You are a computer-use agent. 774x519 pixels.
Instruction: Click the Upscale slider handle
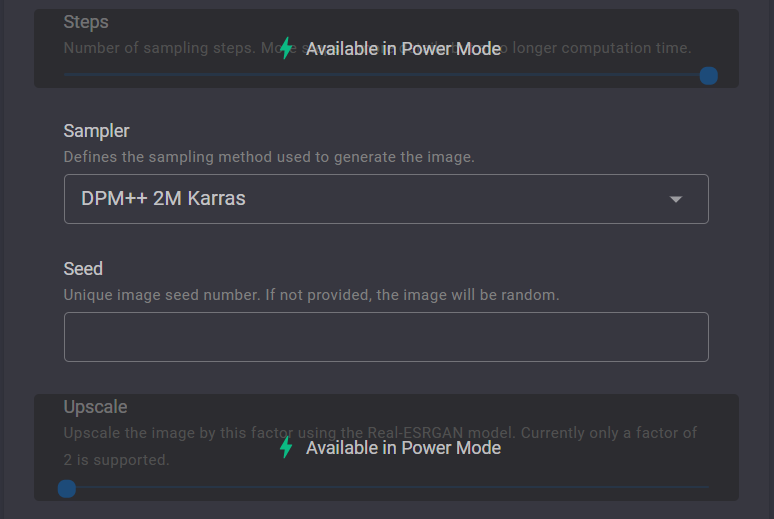[67, 488]
